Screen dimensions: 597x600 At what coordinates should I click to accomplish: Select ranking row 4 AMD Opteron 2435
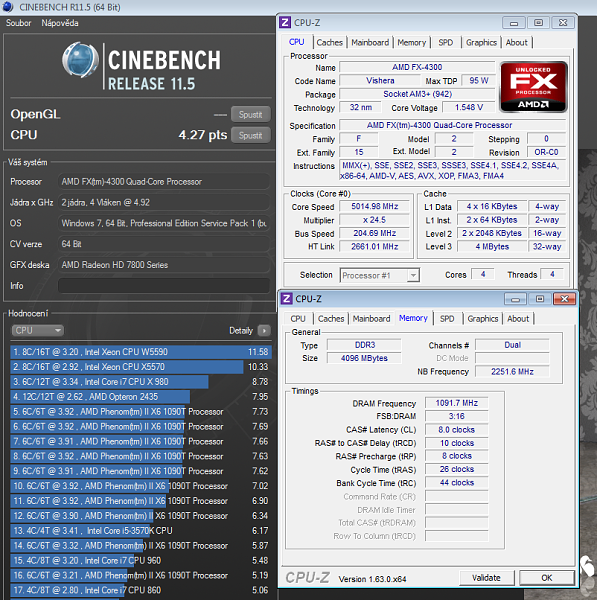[x=141, y=397]
